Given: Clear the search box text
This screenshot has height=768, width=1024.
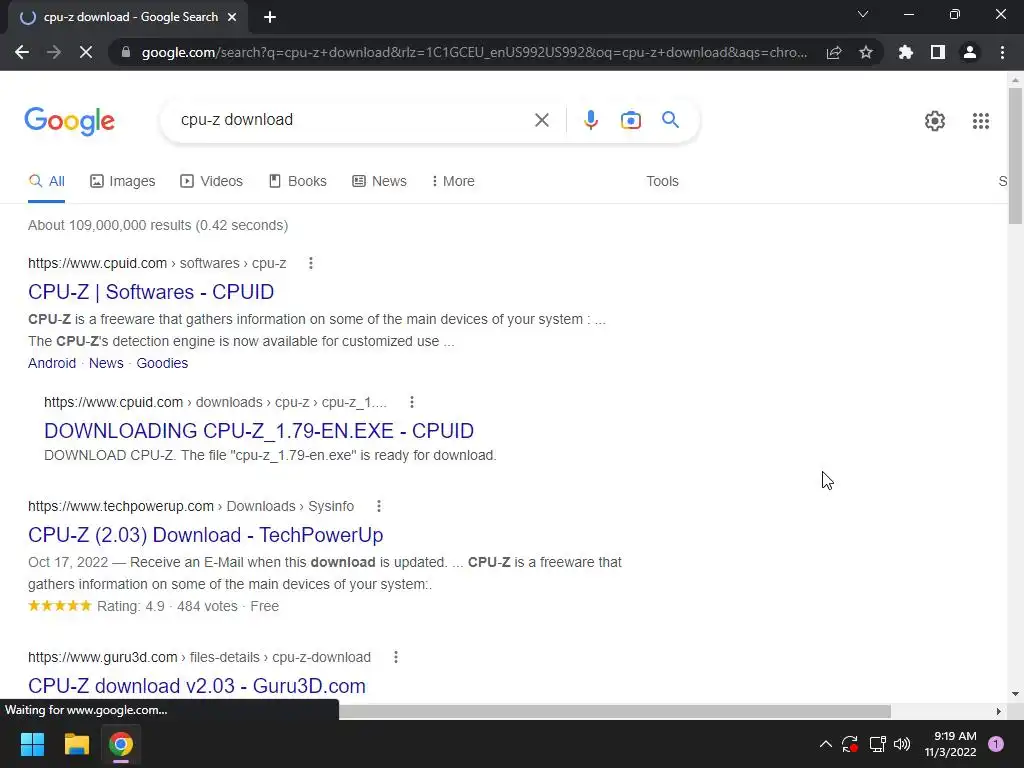Looking at the screenshot, I should (541, 120).
